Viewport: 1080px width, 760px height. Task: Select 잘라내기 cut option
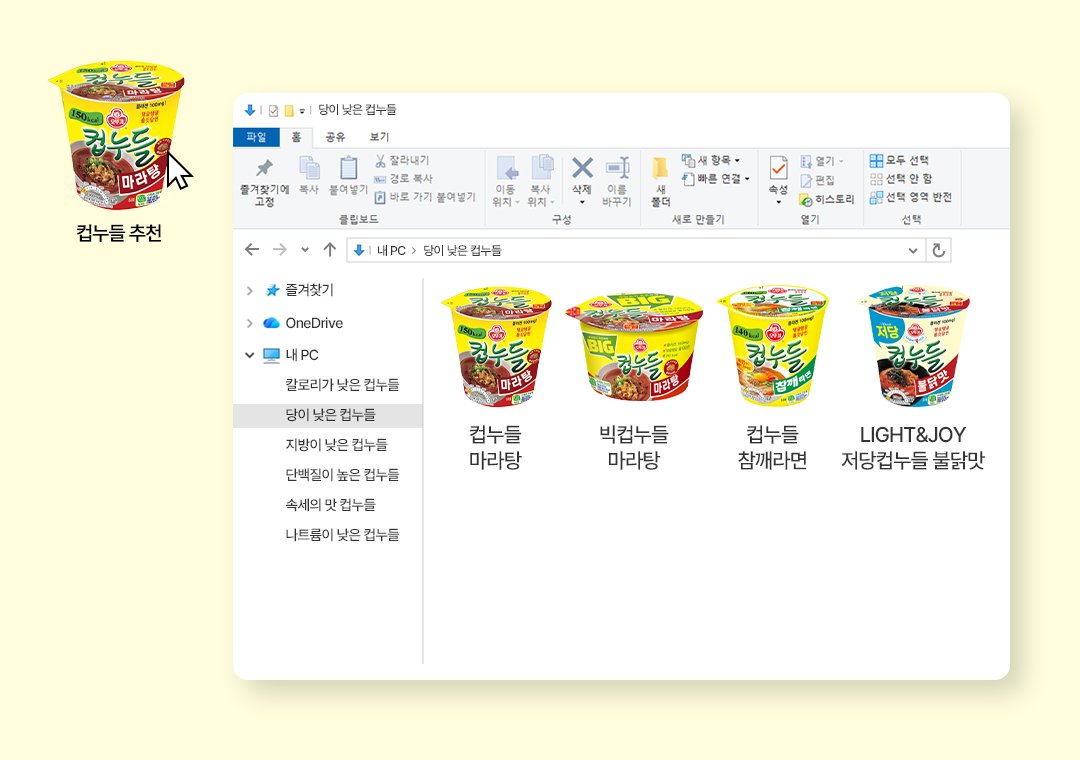(x=402, y=160)
